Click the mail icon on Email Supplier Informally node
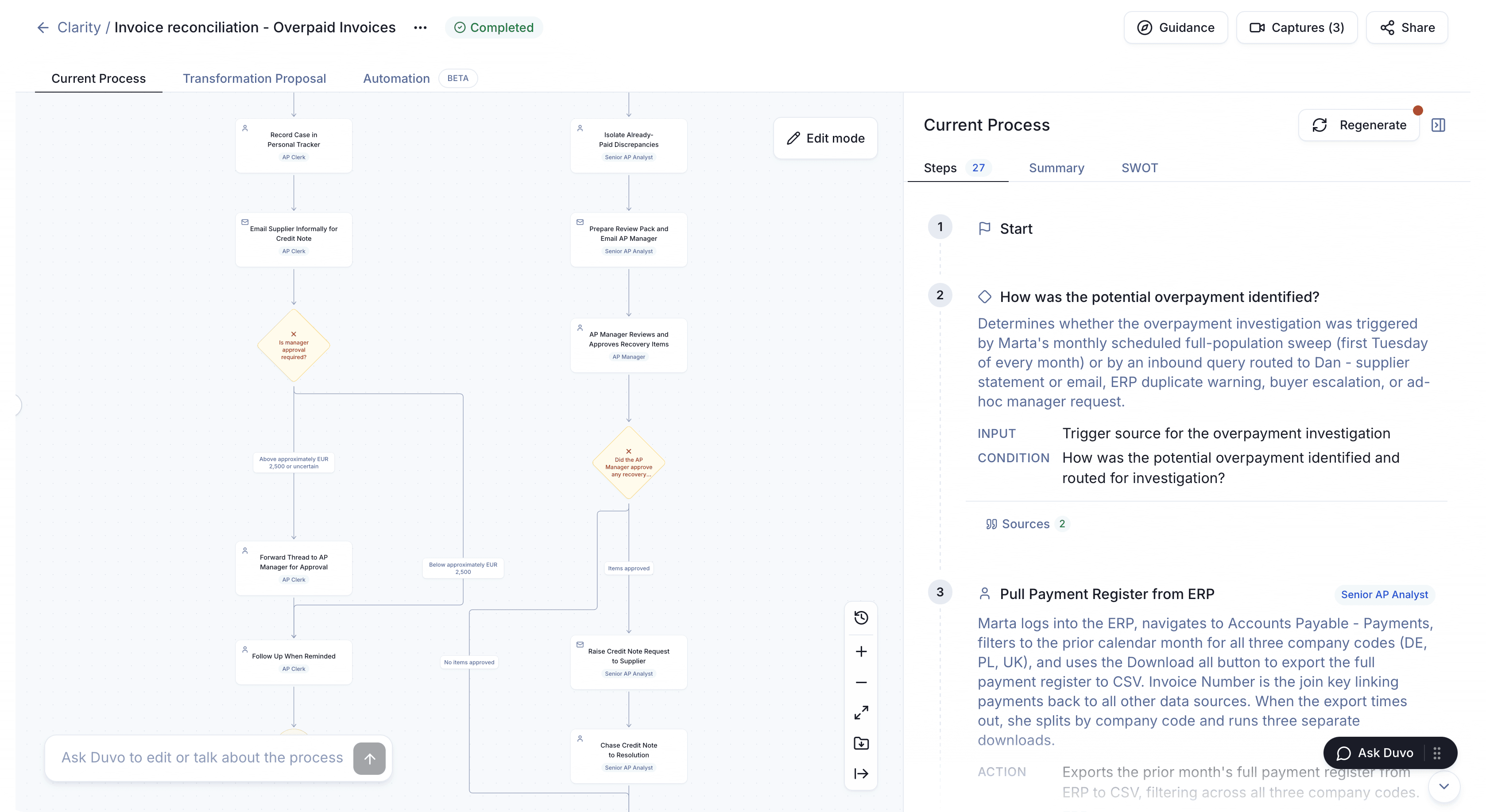 [x=245, y=222]
